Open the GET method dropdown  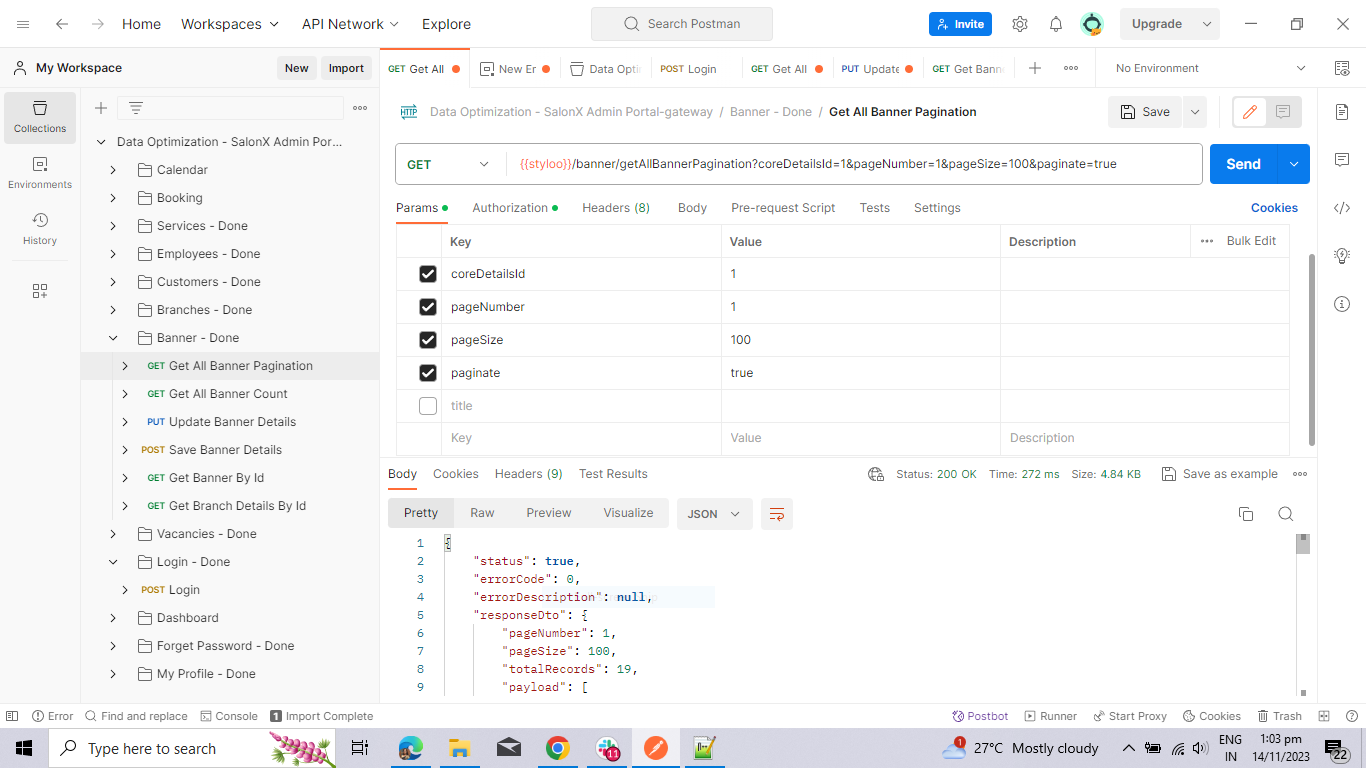coord(449,164)
